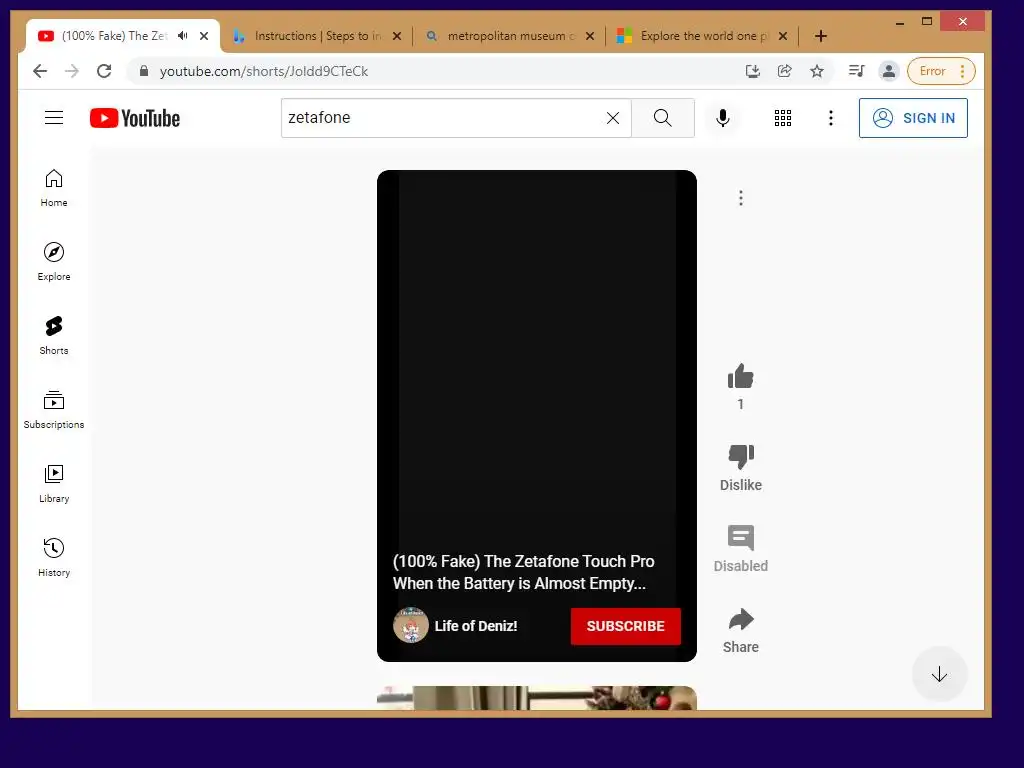Image resolution: width=1024 pixels, height=768 pixels.
Task: Click the Zetafone Touch Pro video title
Action: click(x=523, y=572)
